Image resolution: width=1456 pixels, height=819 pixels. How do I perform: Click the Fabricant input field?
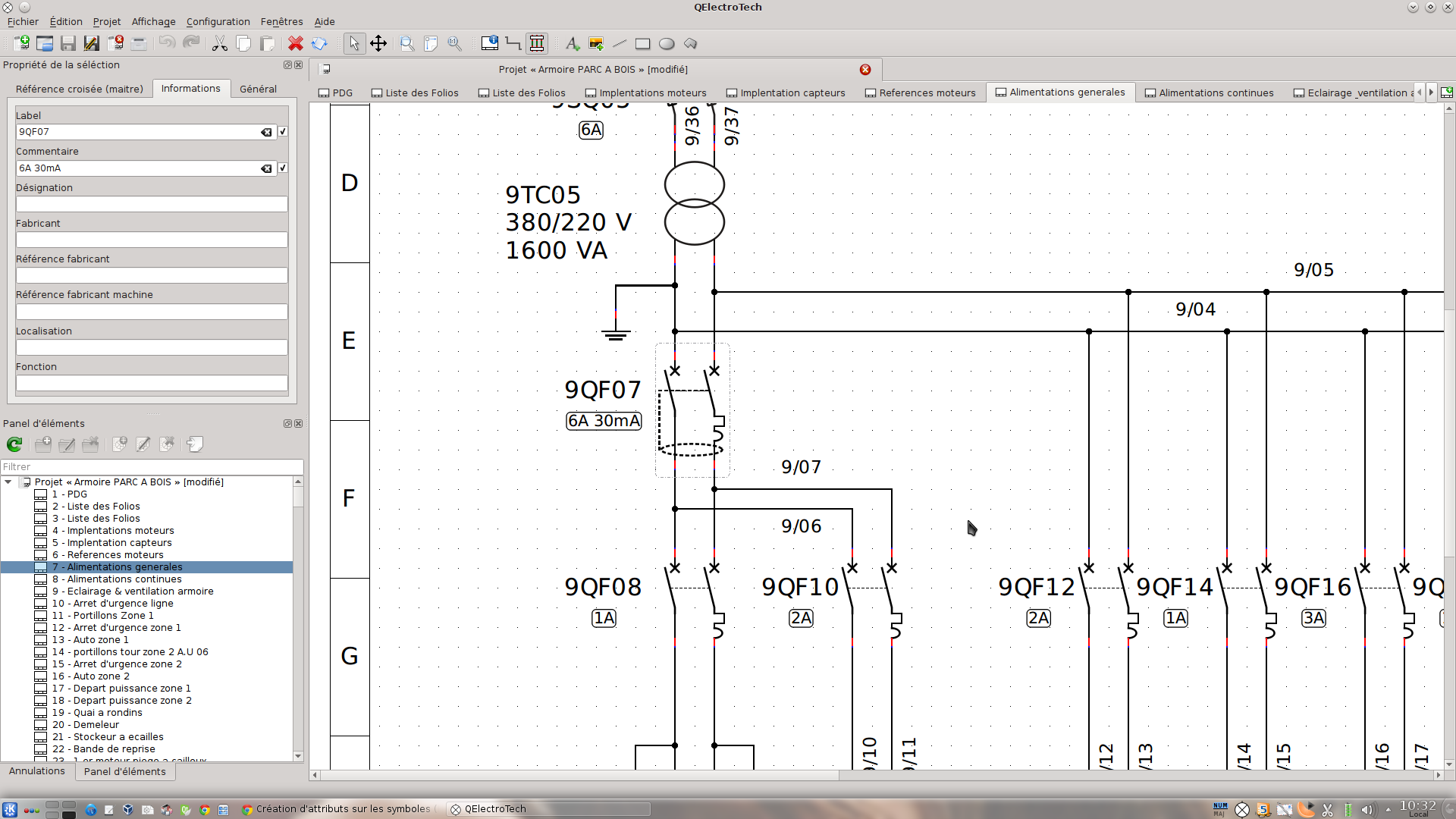(x=152, y=240)
